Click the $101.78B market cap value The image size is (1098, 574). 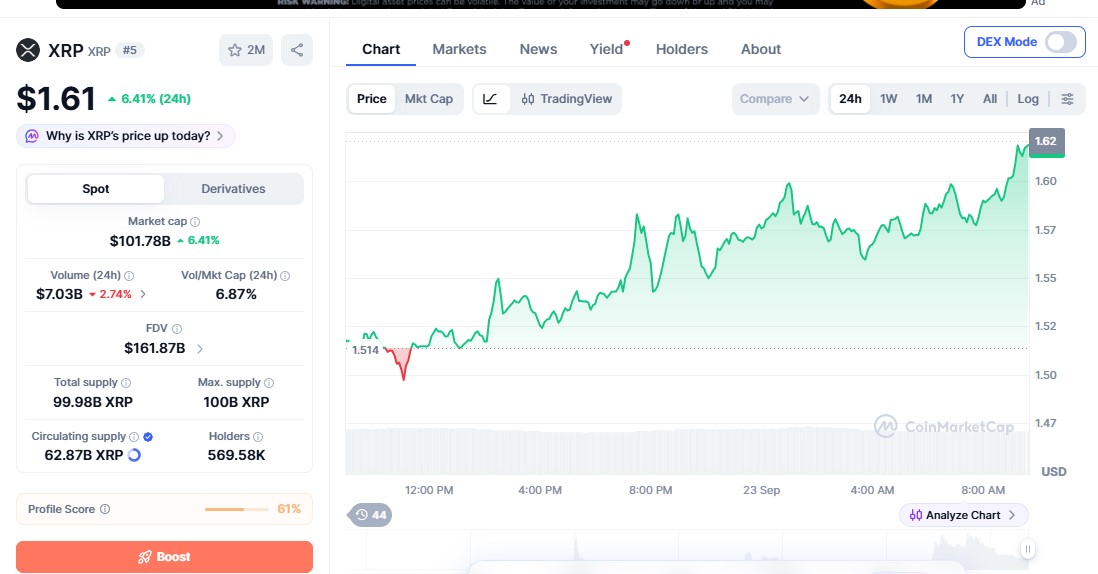(x=140, y=241)
